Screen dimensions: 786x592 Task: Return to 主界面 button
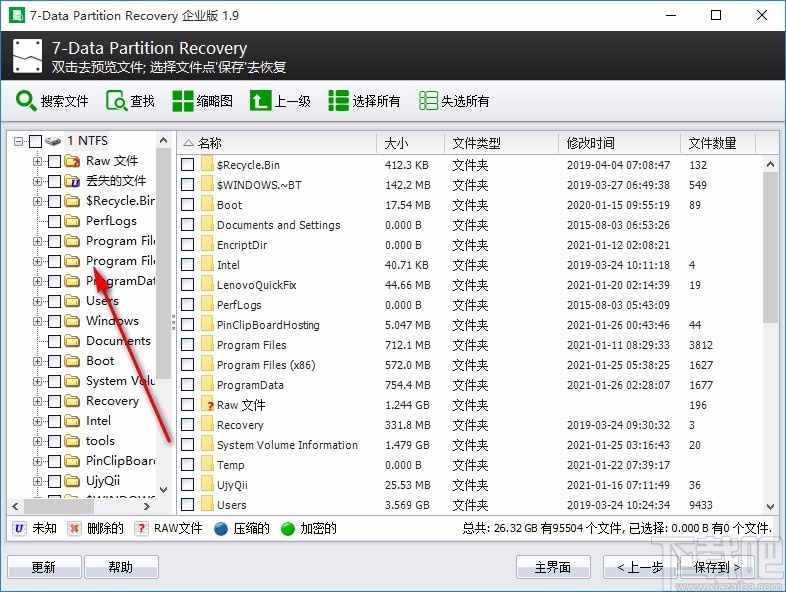point(553,567)
